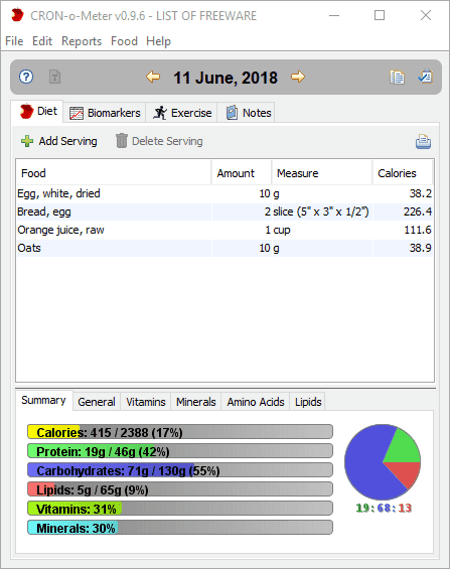Switch to the Biomarkers tab
Screen dimensions: 450x569
pos(105,113)
